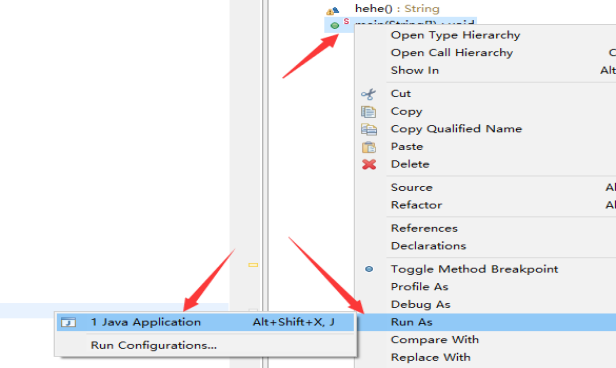Open Run Configurations...

coord(154,345)
